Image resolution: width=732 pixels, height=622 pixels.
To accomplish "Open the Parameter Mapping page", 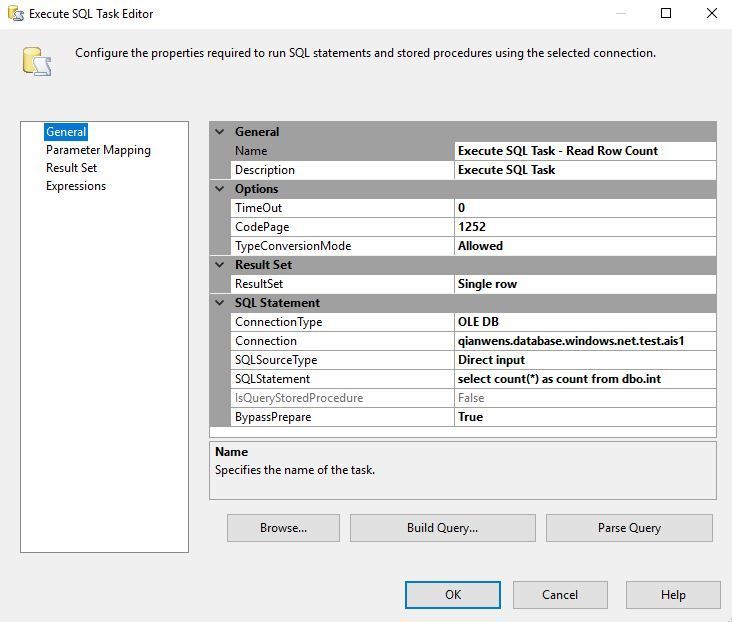I will click(x=98, y=150).
